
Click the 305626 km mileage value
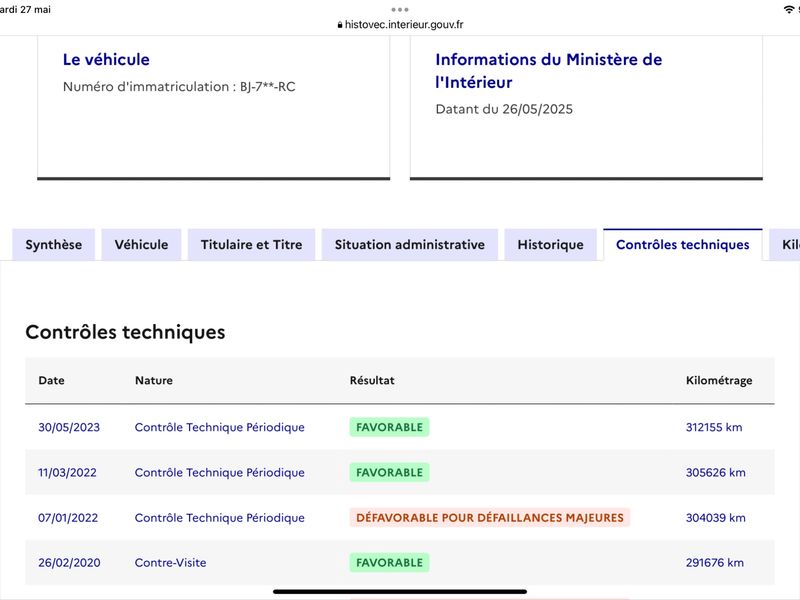[715, 473]
